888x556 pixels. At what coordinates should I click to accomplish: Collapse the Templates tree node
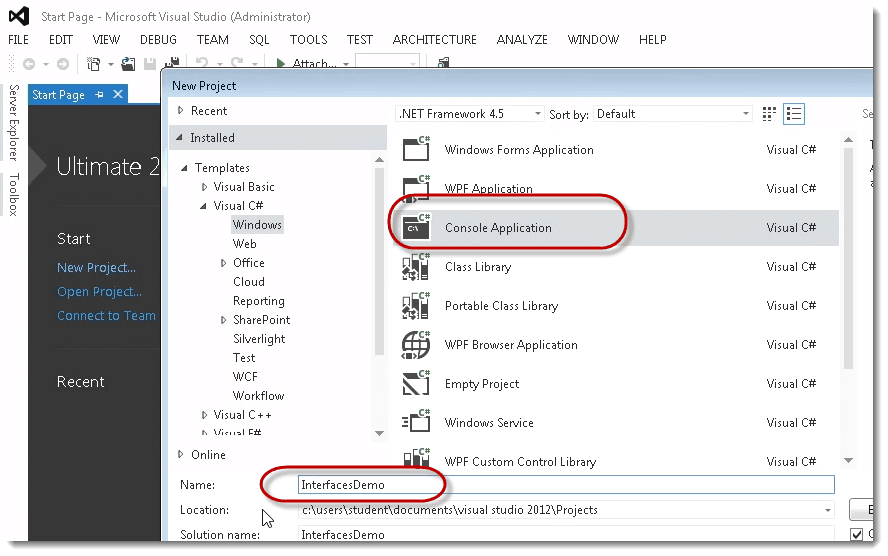point(185,168)
